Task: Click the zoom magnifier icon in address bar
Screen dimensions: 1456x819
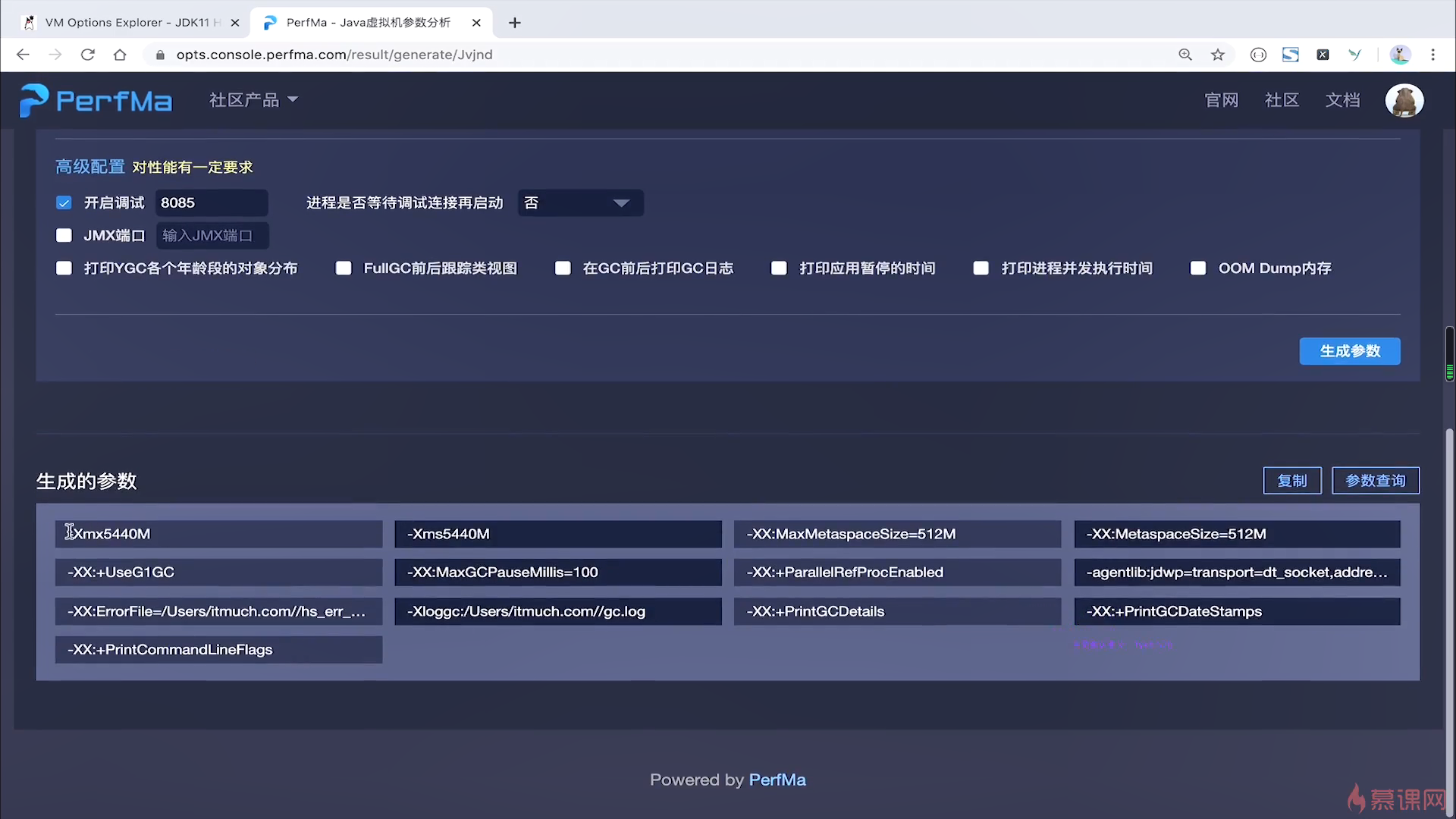Action: (1185, 55)
